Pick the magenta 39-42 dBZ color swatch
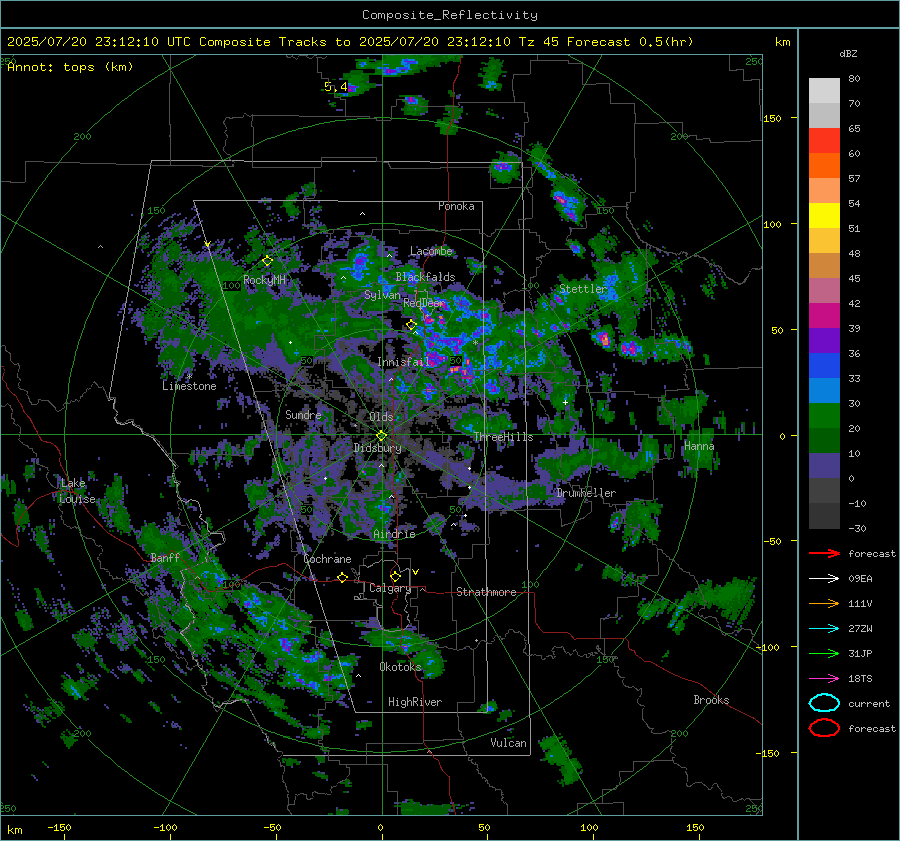 (824, 316)
